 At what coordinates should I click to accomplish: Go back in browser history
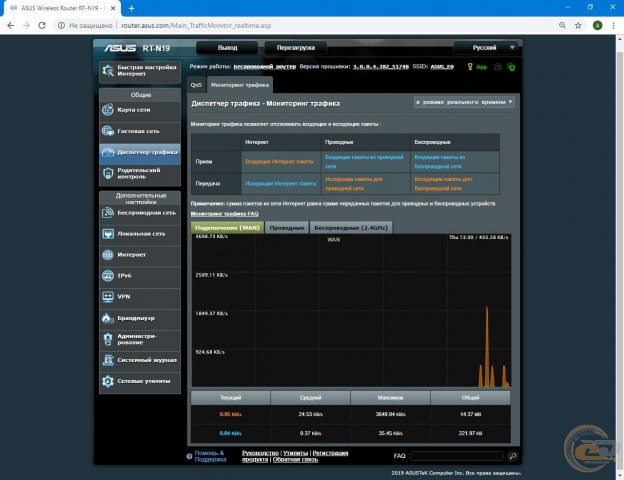[x=11, y=25]
